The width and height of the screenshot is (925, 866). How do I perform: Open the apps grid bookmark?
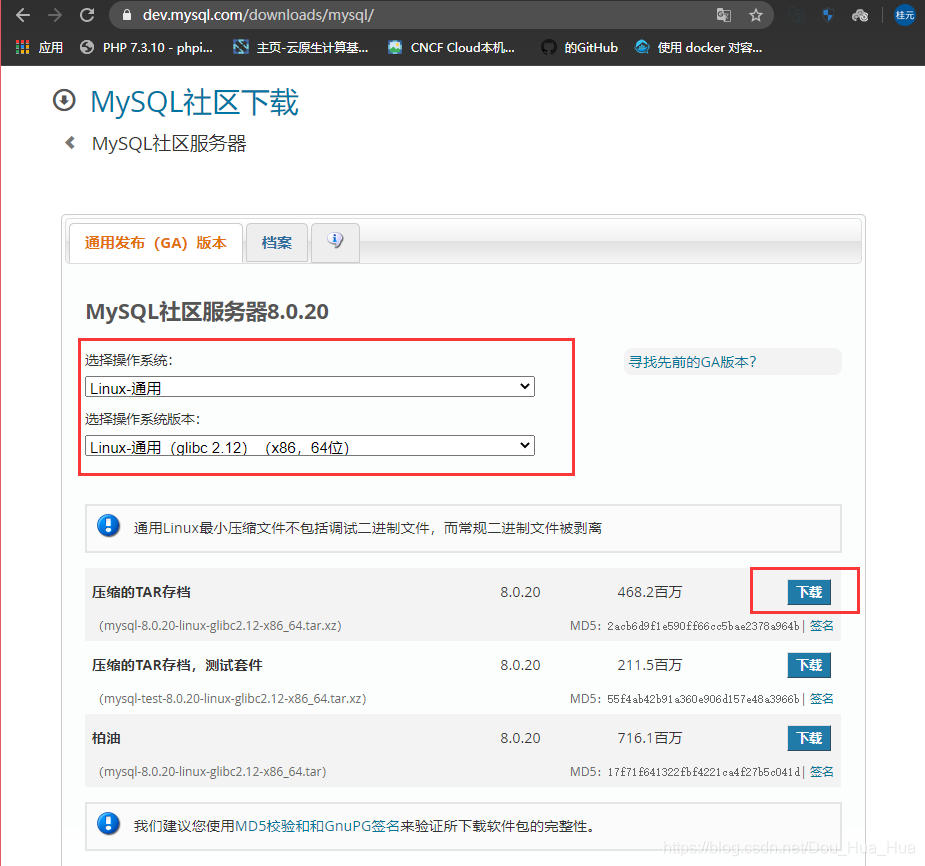coord(39,48)
